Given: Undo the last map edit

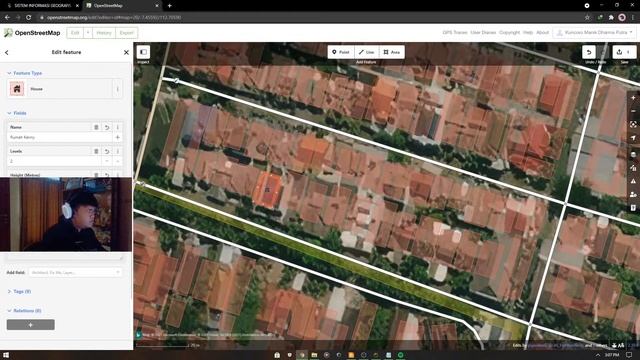Looking at the screenshot, I should click(x=589, y=52).
